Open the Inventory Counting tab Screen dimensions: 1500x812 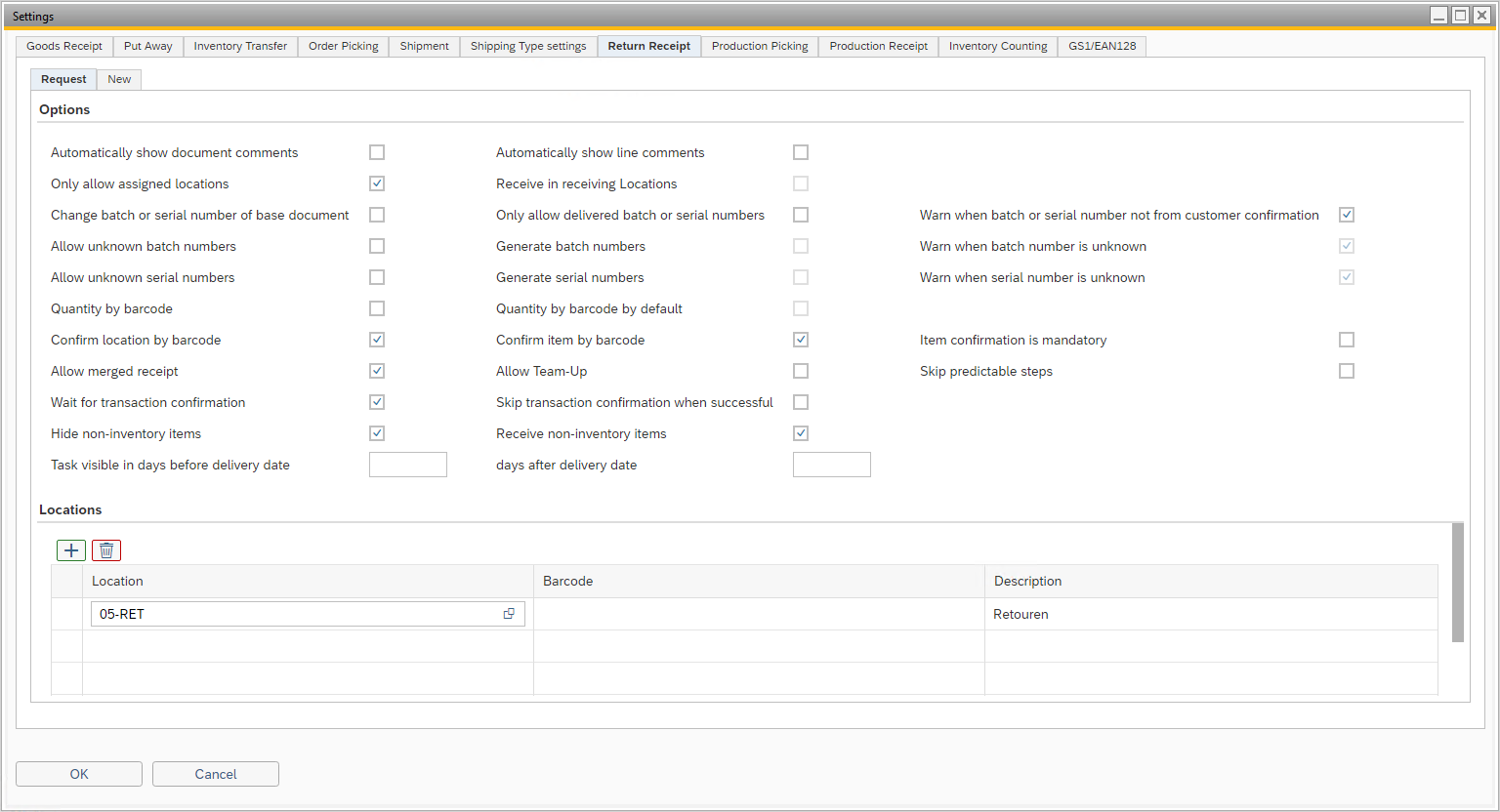point(997,46)
